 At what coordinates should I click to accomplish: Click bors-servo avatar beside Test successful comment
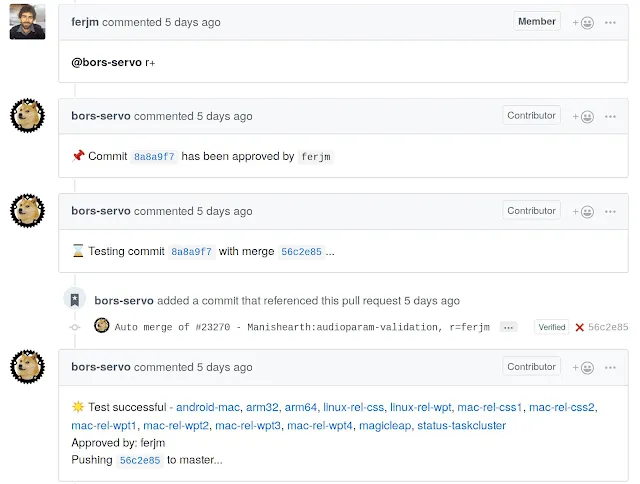[x=27, y=367]
